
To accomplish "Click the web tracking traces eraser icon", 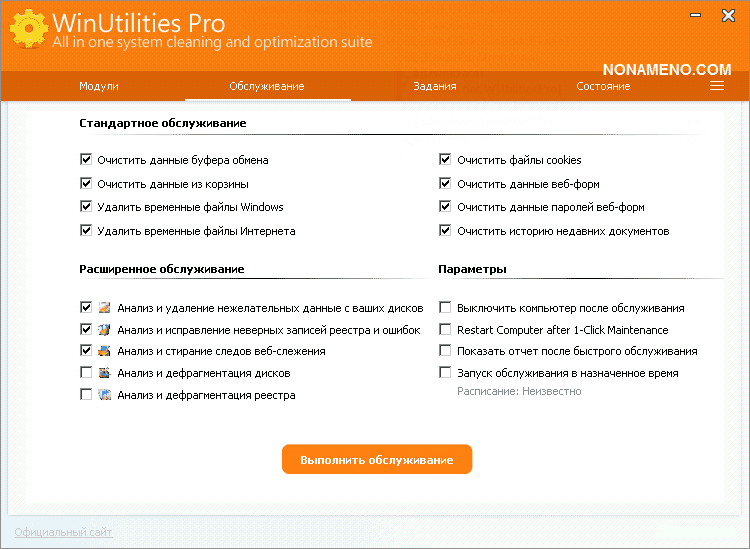I will [x=105, y=351].
